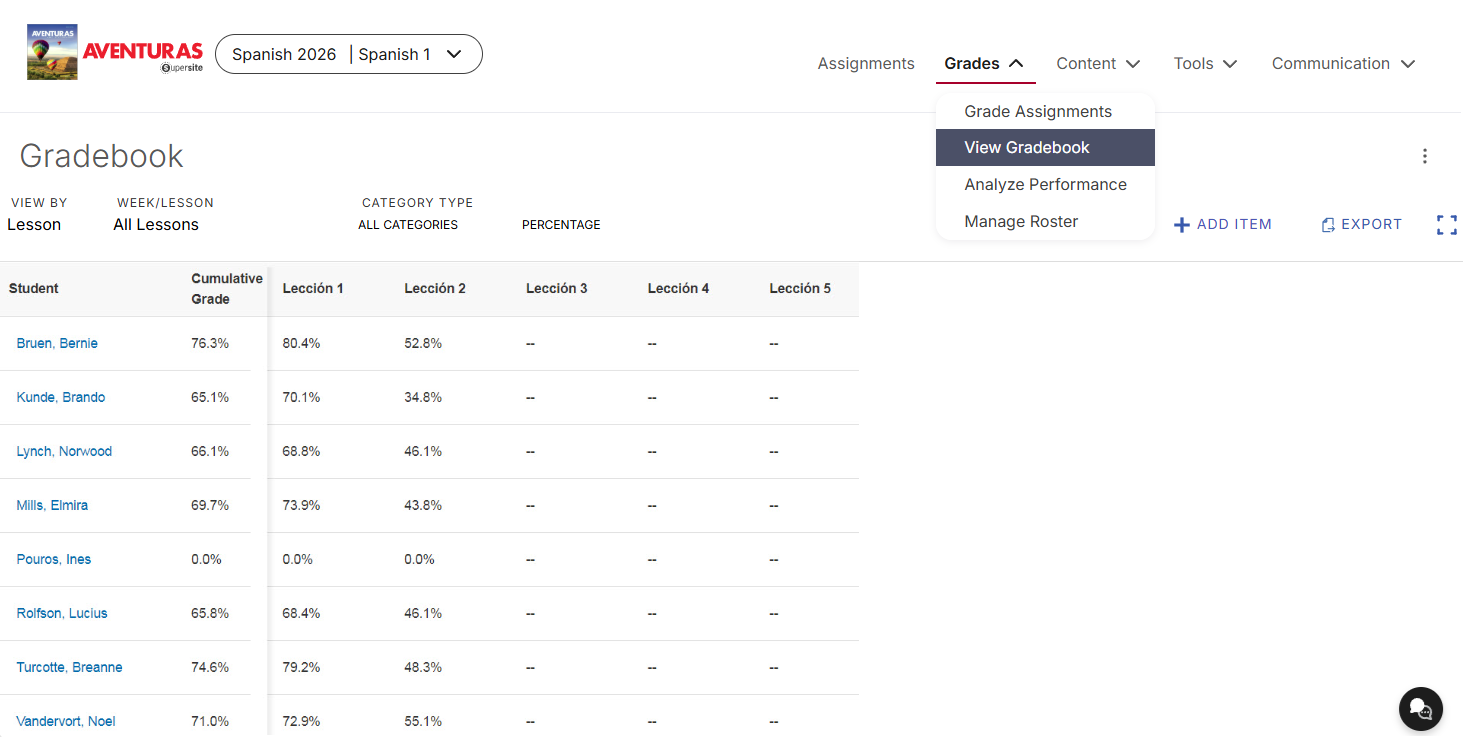Click Vandervort's Lección 2 grade 55.1%
The width and height of the screenshot is (1463, 742).
point(423,721)
